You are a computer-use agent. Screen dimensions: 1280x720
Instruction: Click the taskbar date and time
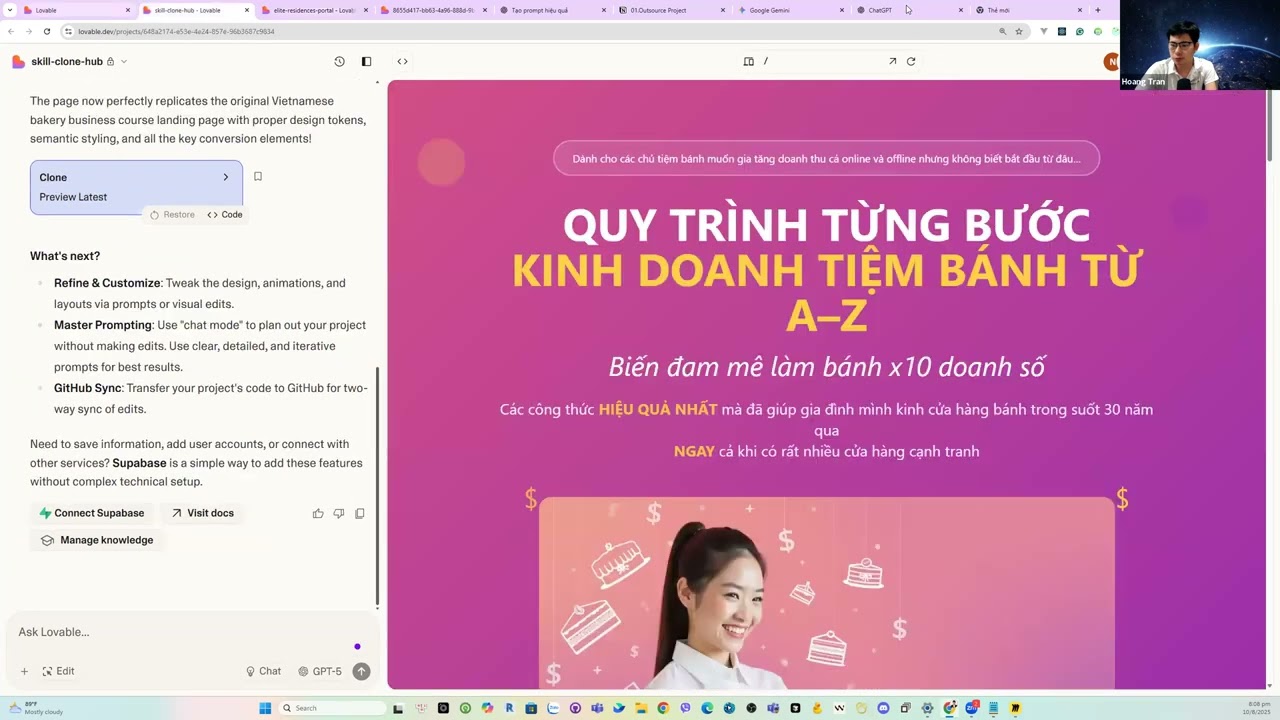pos(1257,708)
